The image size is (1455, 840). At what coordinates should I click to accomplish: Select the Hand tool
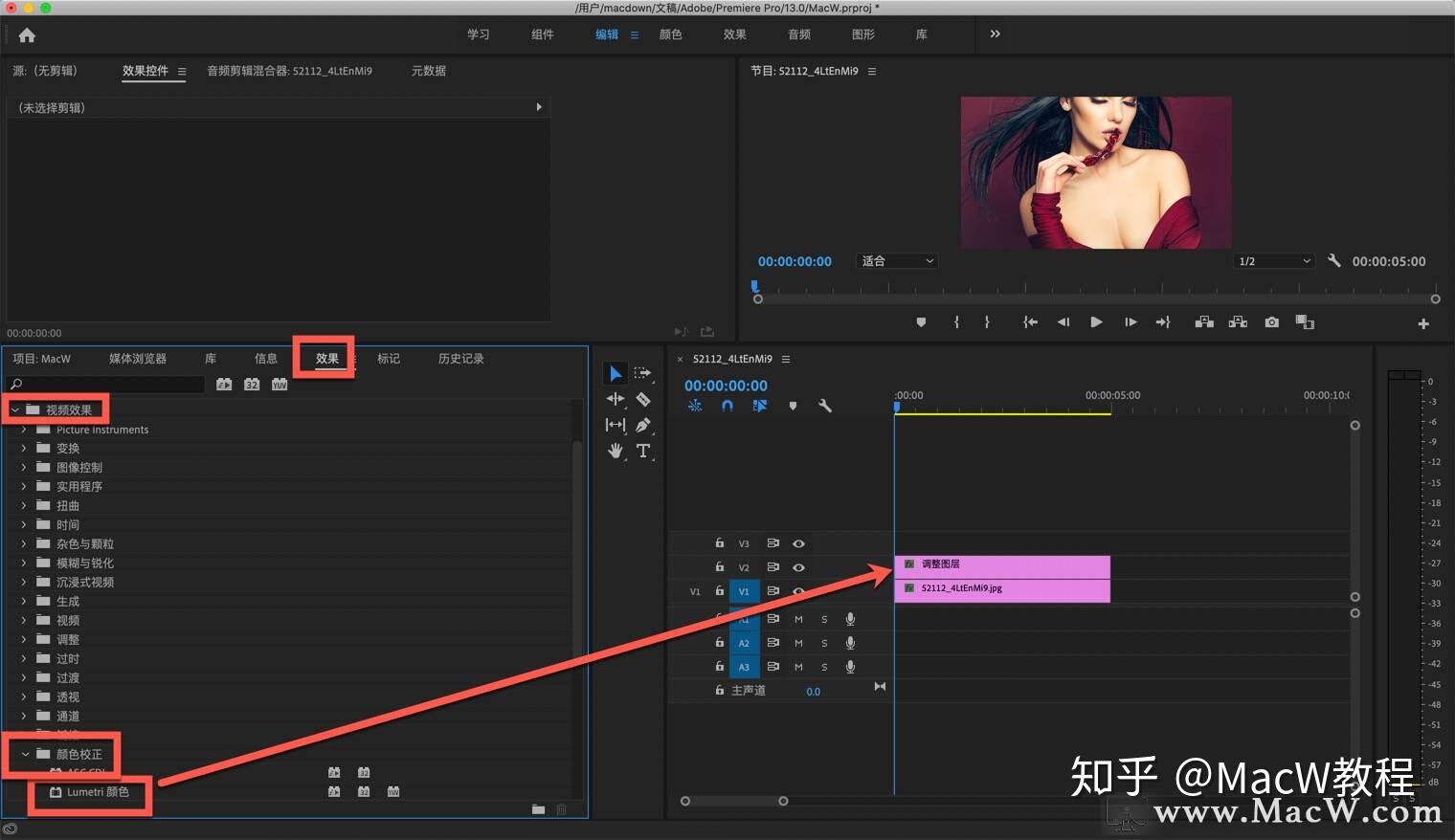coord(616,451)
